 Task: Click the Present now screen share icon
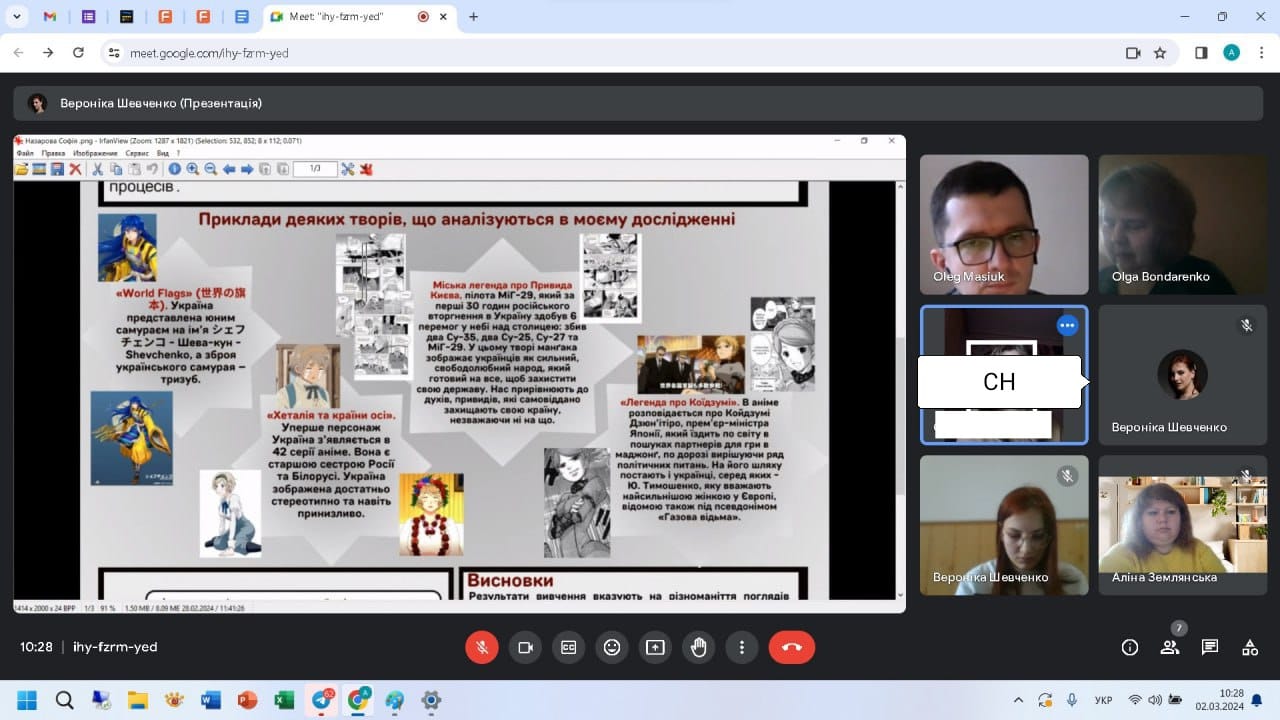(655, 647)
